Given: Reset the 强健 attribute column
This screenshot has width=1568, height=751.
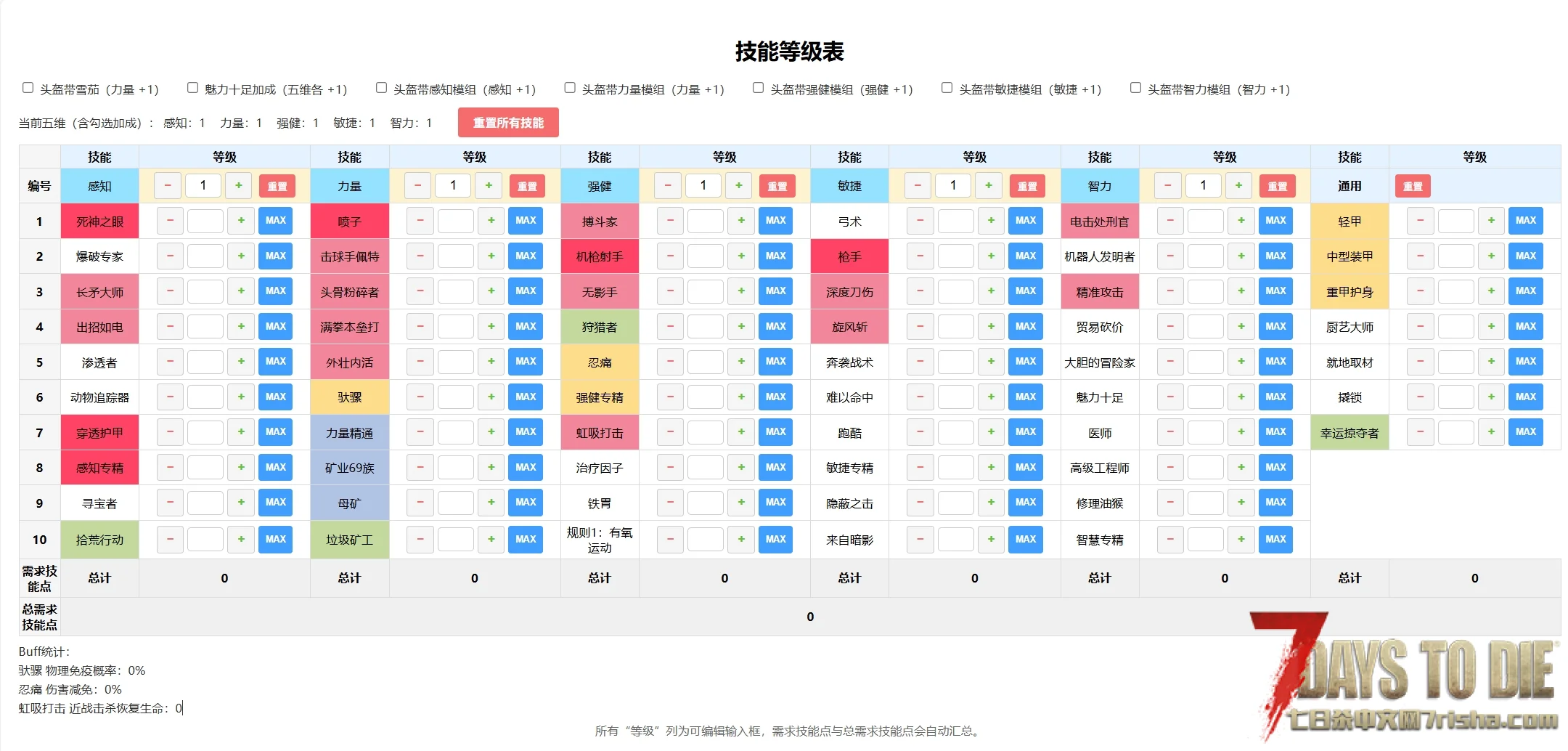Looking at the screenshot, I should (777, 187).
